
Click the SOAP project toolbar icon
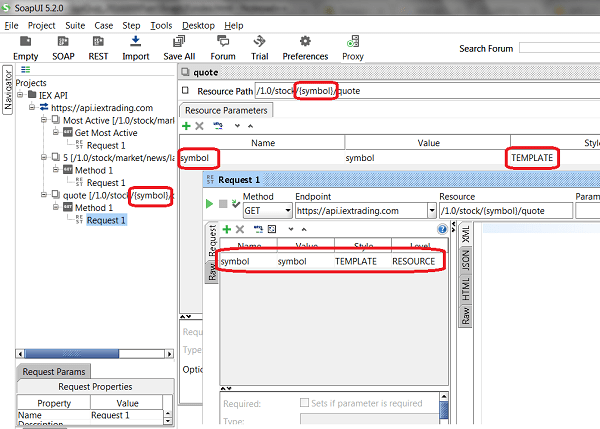click(x=63, y=48)
